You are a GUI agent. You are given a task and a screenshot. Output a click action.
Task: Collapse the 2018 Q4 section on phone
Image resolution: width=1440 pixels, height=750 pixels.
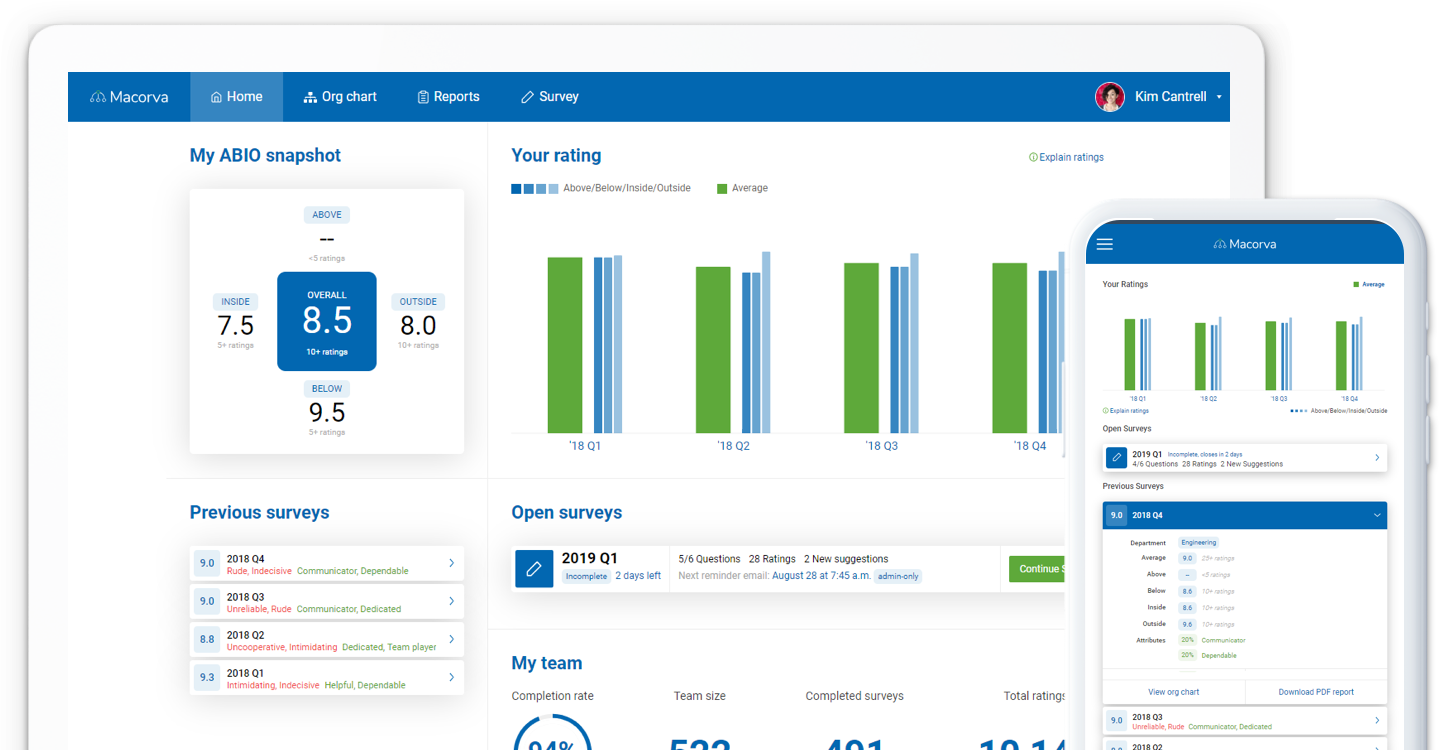tap(1377, 515)
